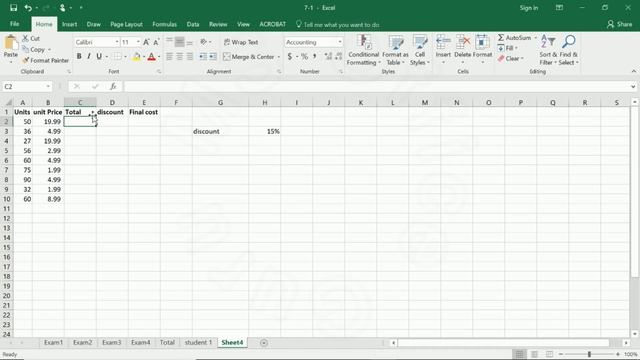Apply Comma Style format
The width and height of the screenshot is (640, 360).
tap(315, 56)
